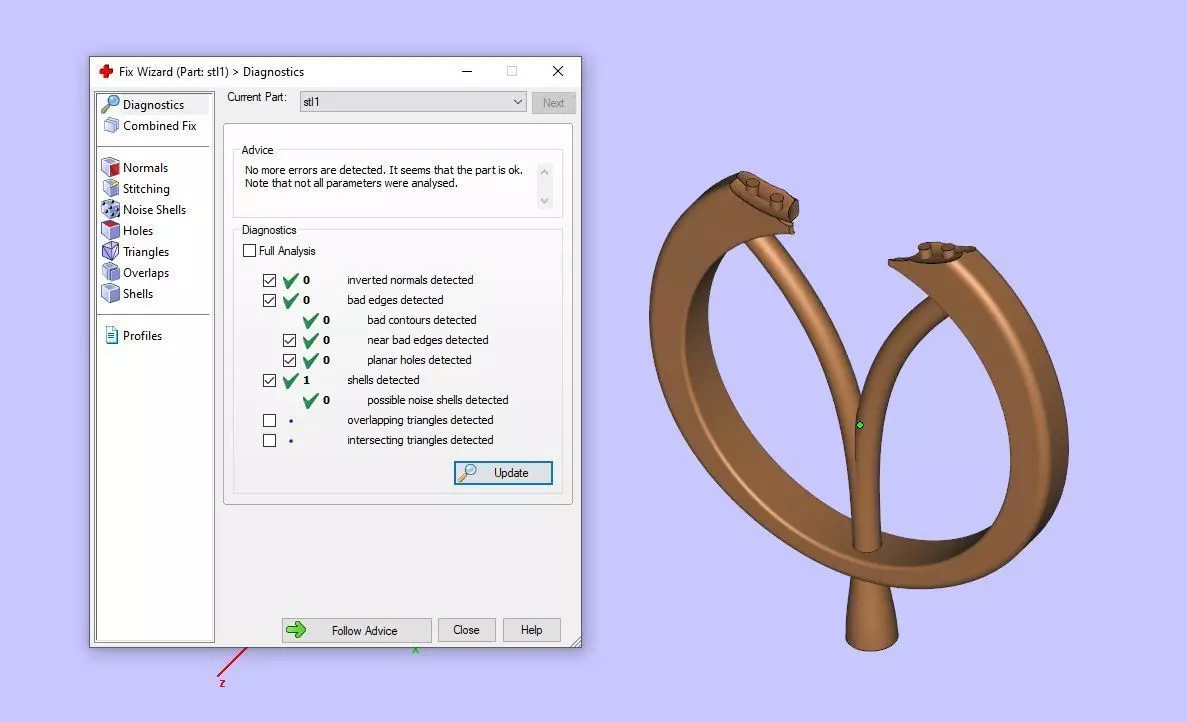The width and height of the screenshot is (1187, 722).
Task: Enable the Full Analysis checkbox
Action: pos(249,251)
